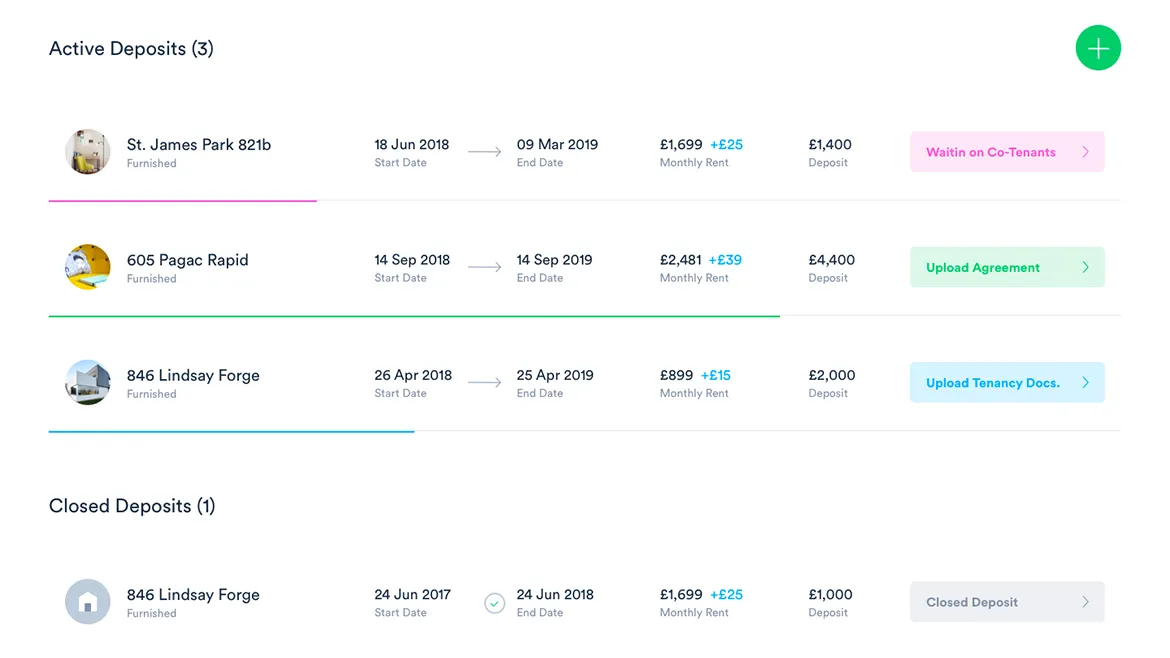Click the 605 Pagac Rapid property photo
This screenshot has height=658, width=1170.
coord(87,267)
